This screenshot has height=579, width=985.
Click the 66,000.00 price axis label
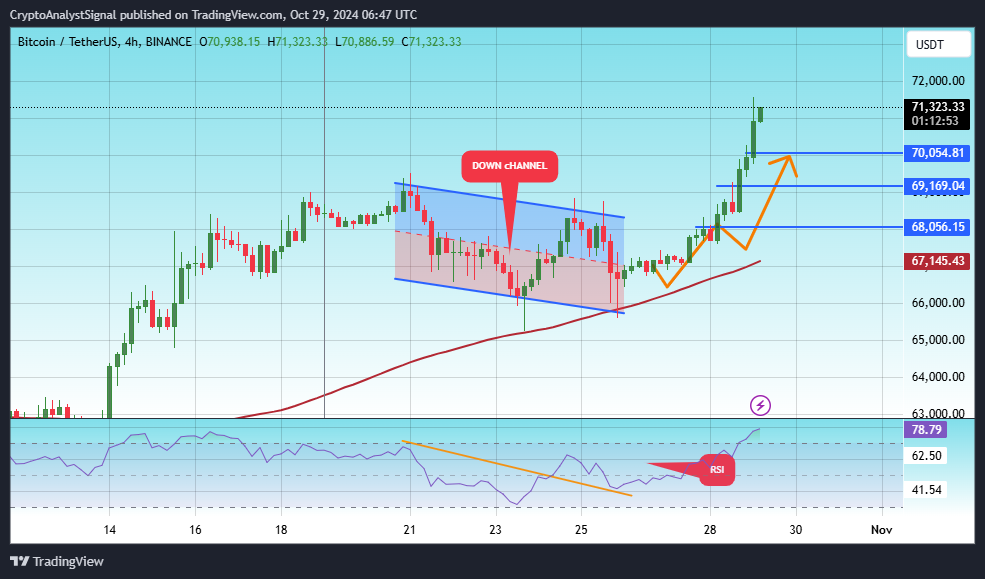coord(938,303)
